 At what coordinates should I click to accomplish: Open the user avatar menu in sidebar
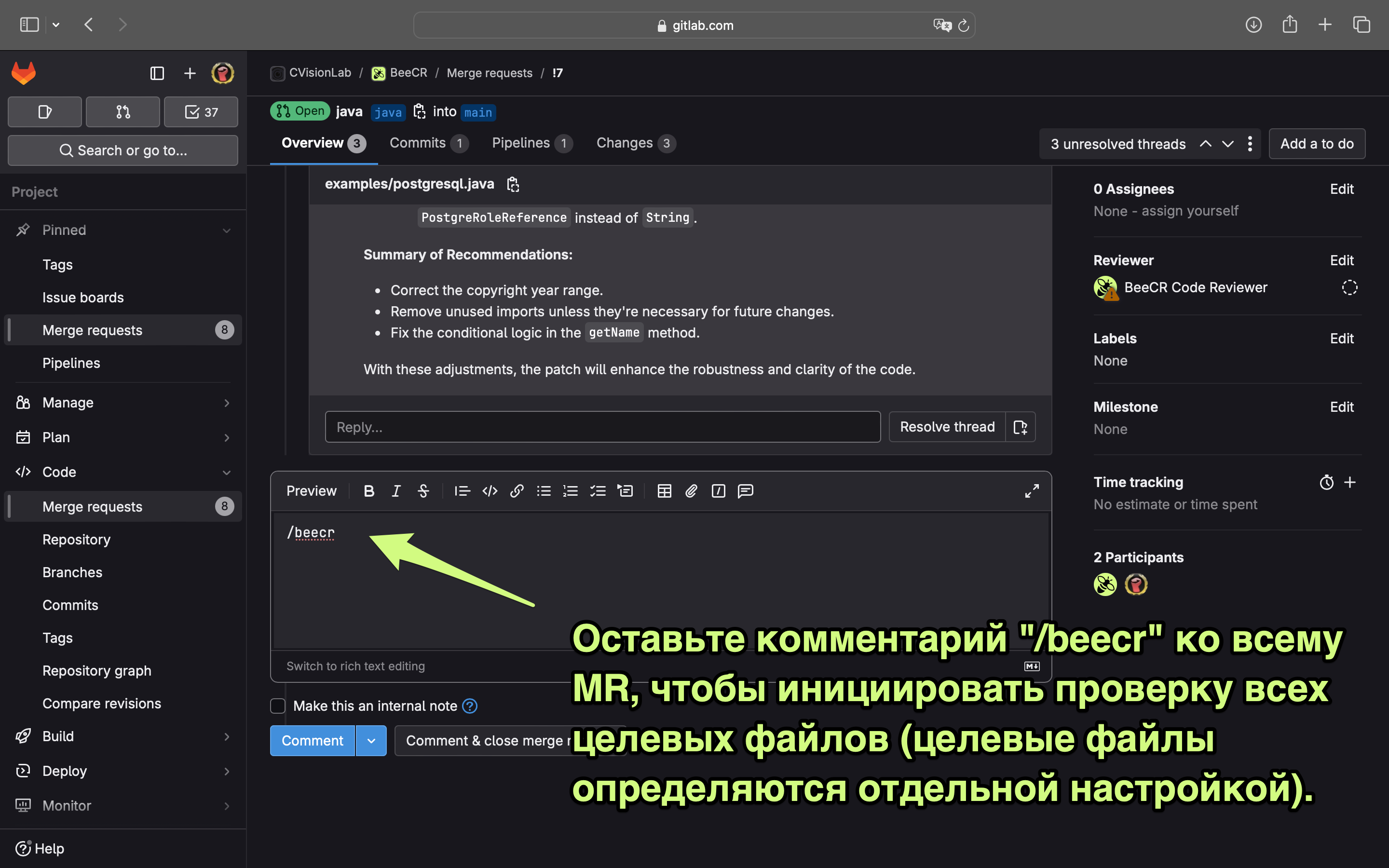[x=223, y=73]
